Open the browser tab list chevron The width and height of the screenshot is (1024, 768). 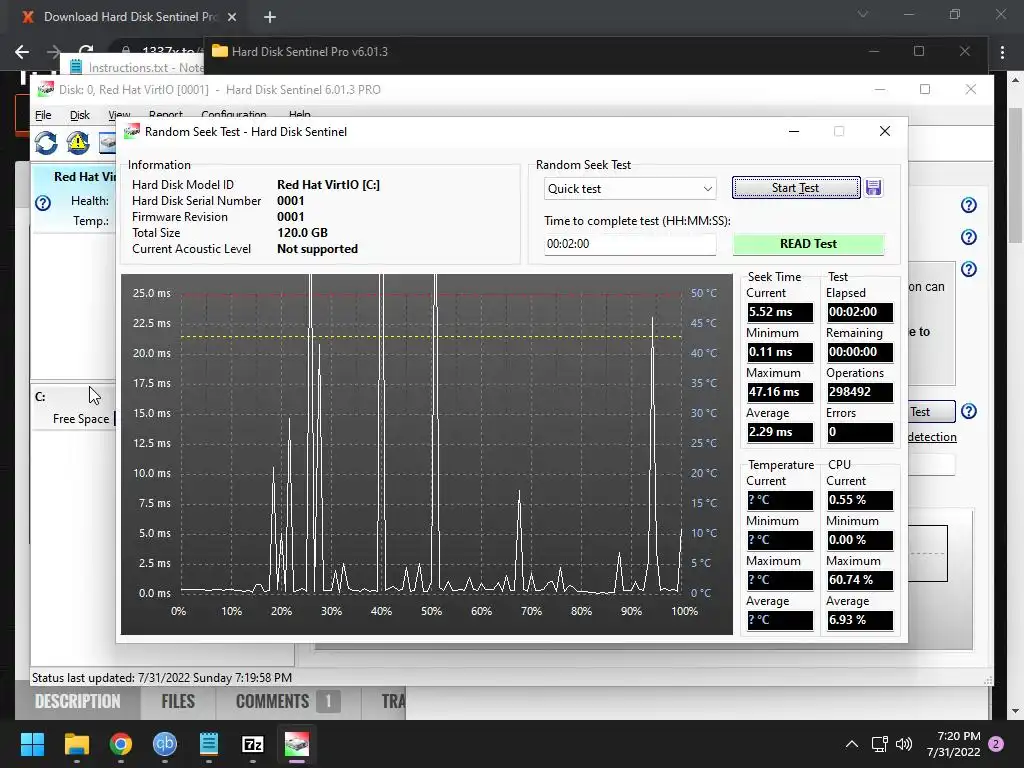point(863,14)
